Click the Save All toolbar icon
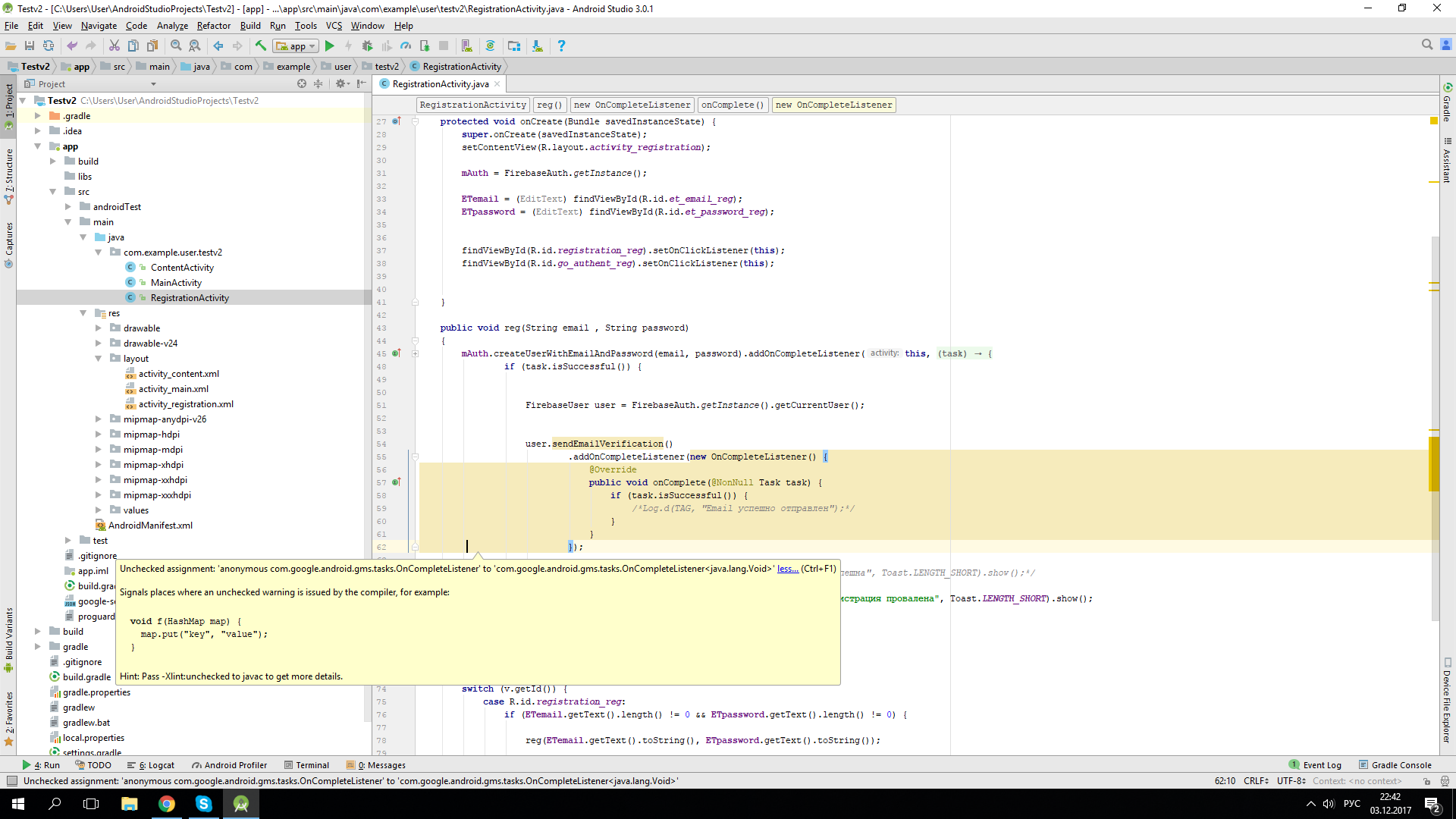Viewport: 1456px width, 819px height. pos(30,46)
